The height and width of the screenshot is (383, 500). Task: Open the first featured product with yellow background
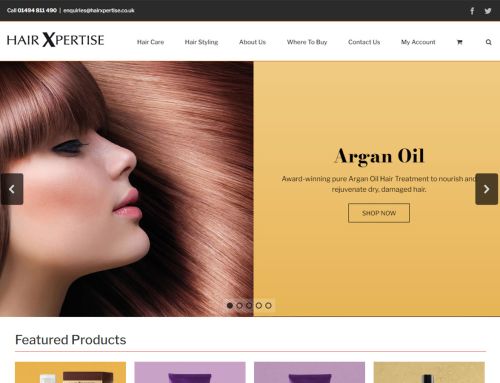tap(70, 372)
